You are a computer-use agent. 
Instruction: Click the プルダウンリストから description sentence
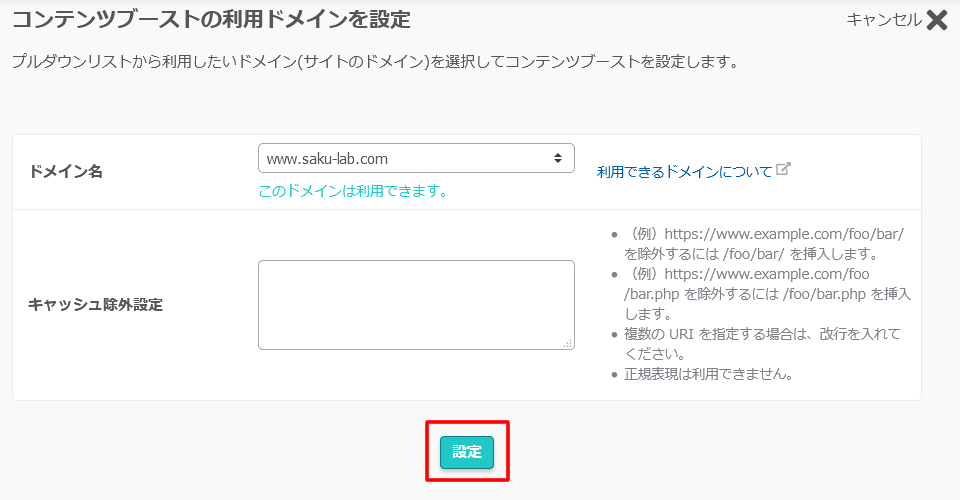376,62
